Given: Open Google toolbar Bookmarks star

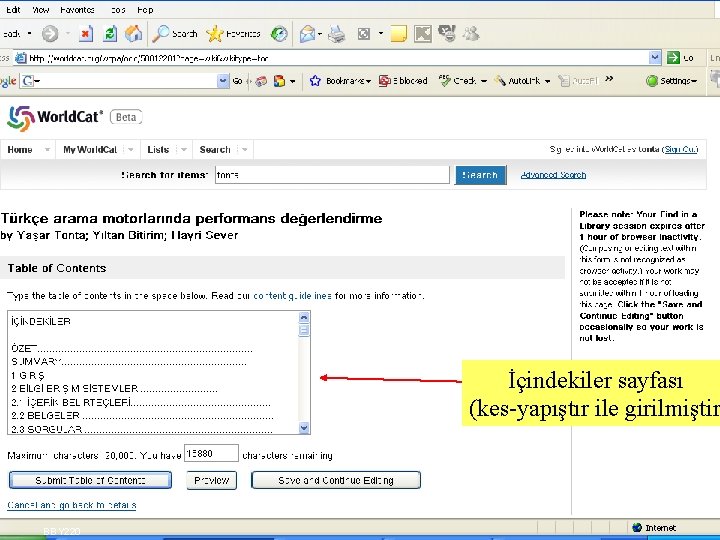Looking at the screenshot, I should click(x=315, y=81).
